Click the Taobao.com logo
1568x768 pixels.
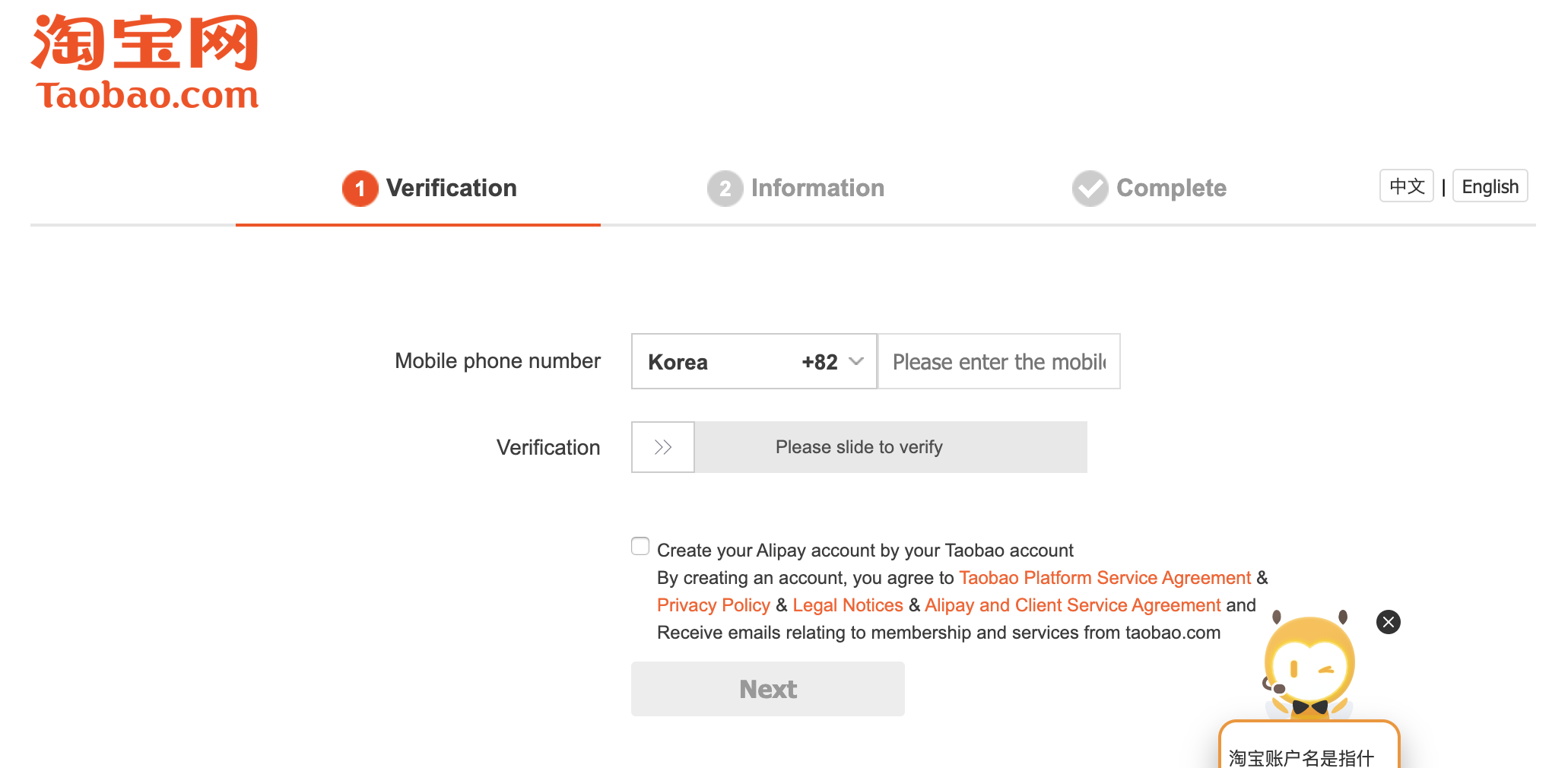click(x=144, y=62)
